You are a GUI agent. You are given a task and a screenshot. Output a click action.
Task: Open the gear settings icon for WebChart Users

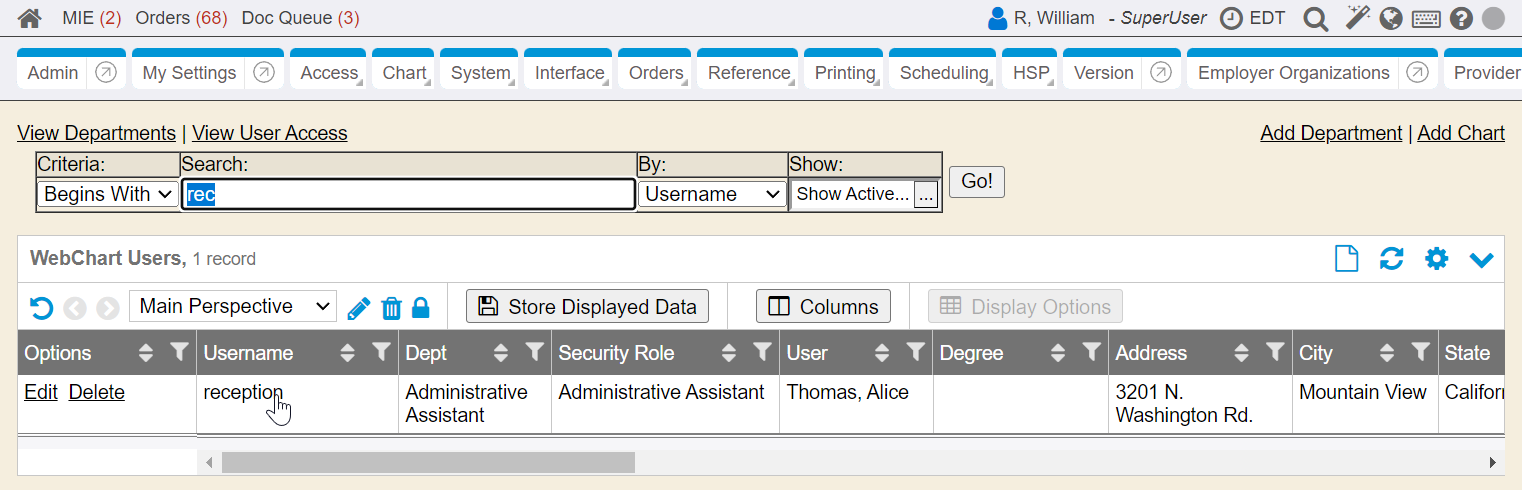click(x=1436, y=259)
